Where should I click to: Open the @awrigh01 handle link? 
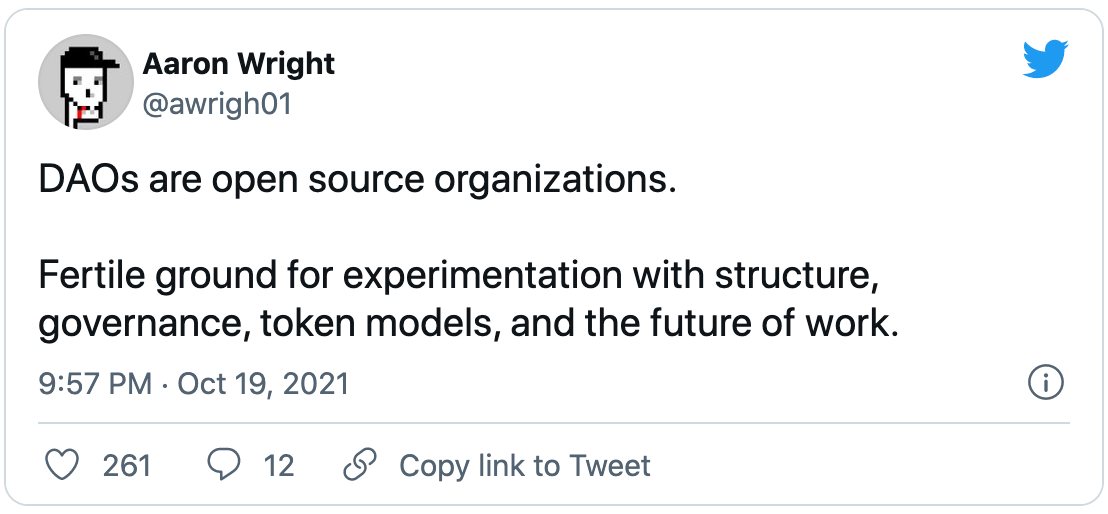coord(216,103)
